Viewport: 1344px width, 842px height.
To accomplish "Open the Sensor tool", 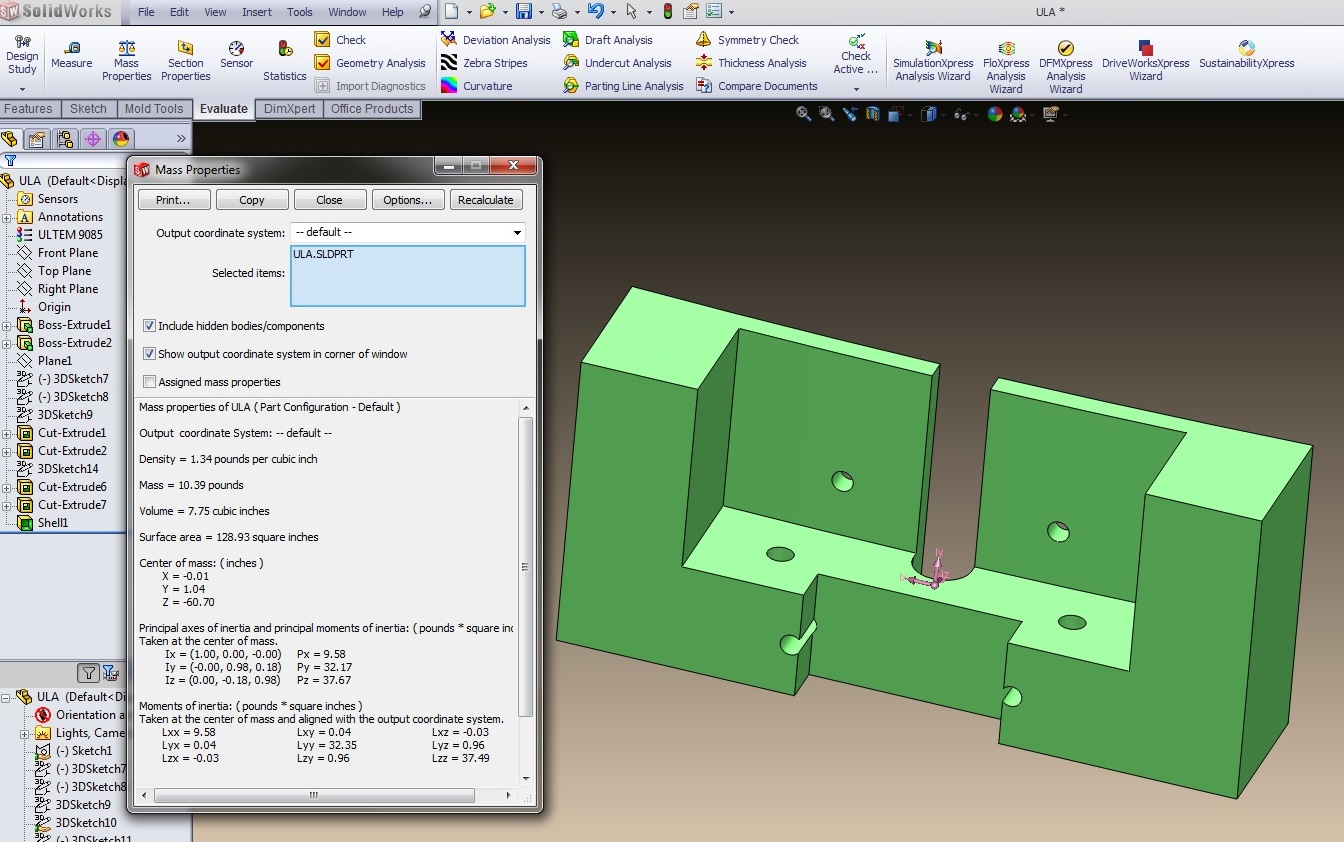I will click(x=236, y=56).
